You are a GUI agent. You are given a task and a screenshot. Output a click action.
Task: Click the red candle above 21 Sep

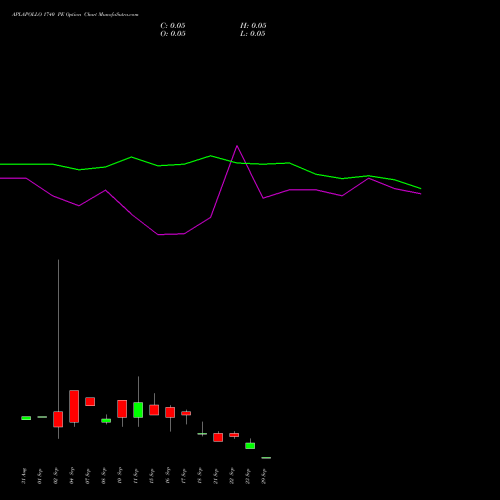point(218,437)
